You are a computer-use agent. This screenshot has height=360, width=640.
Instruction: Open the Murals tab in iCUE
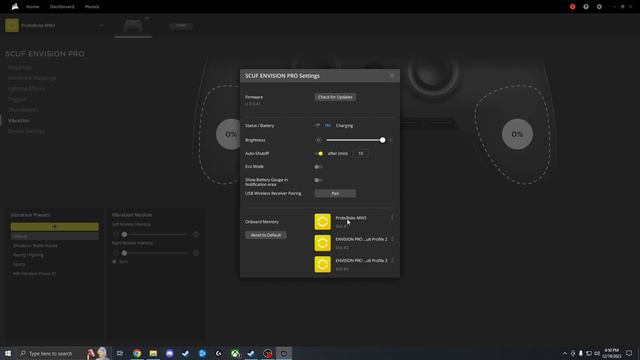point(92,7)
